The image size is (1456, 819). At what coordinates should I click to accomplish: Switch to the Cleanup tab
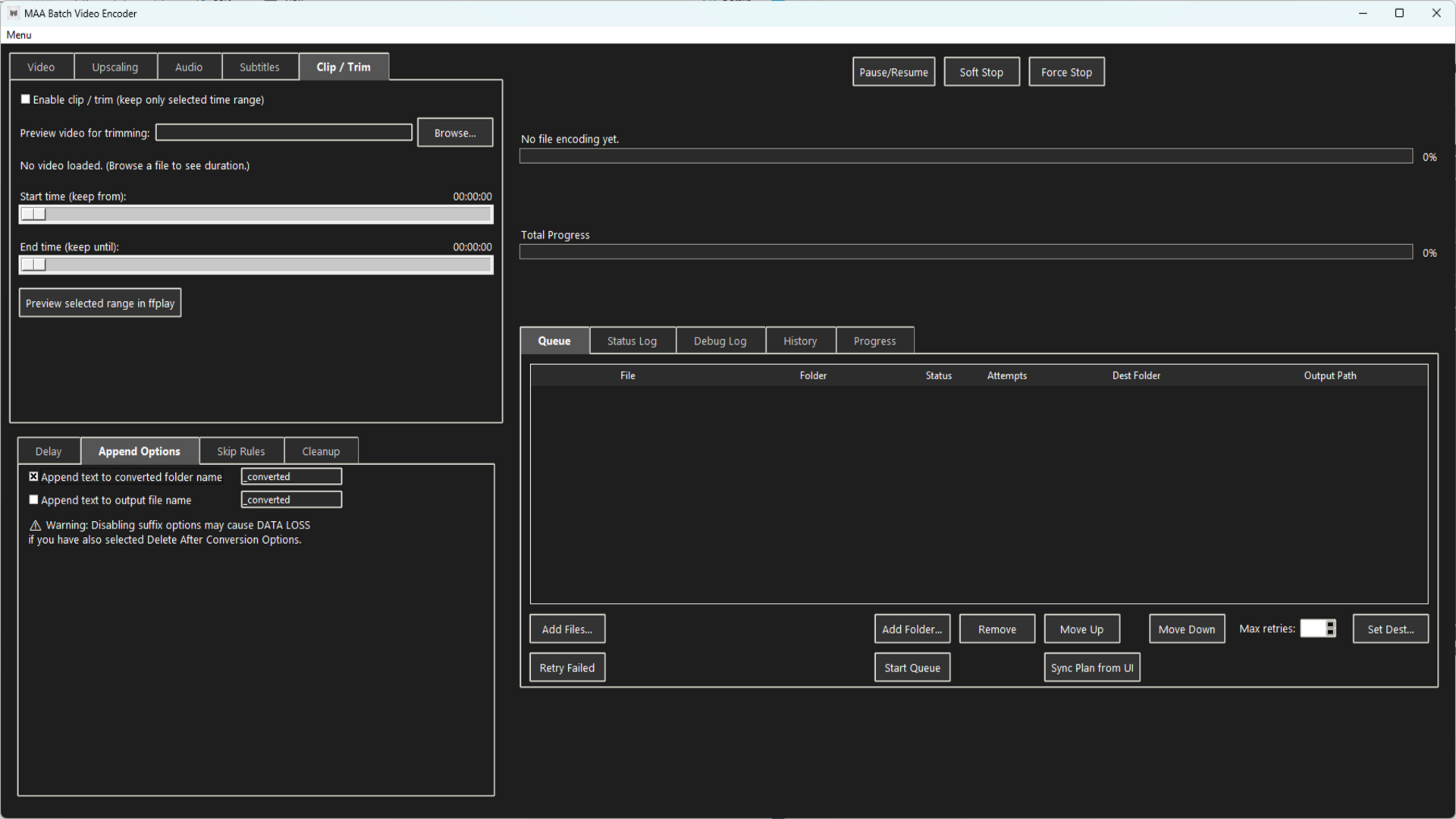321,450
